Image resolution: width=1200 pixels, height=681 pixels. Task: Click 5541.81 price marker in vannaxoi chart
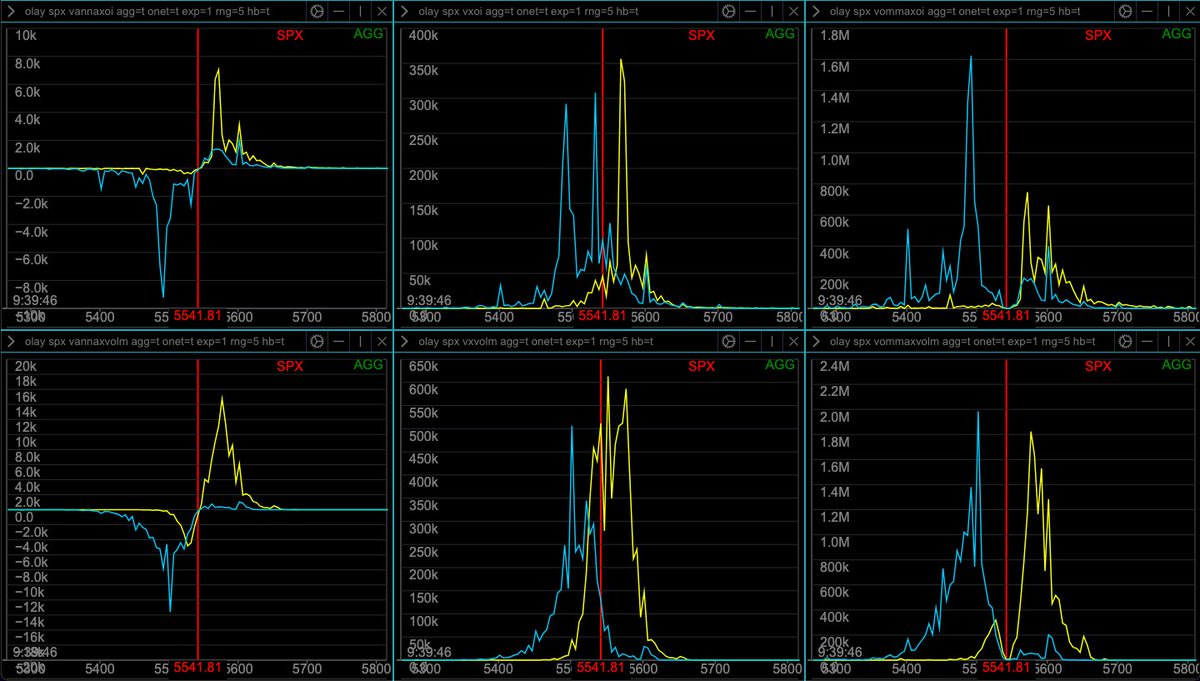coord(198,316)
